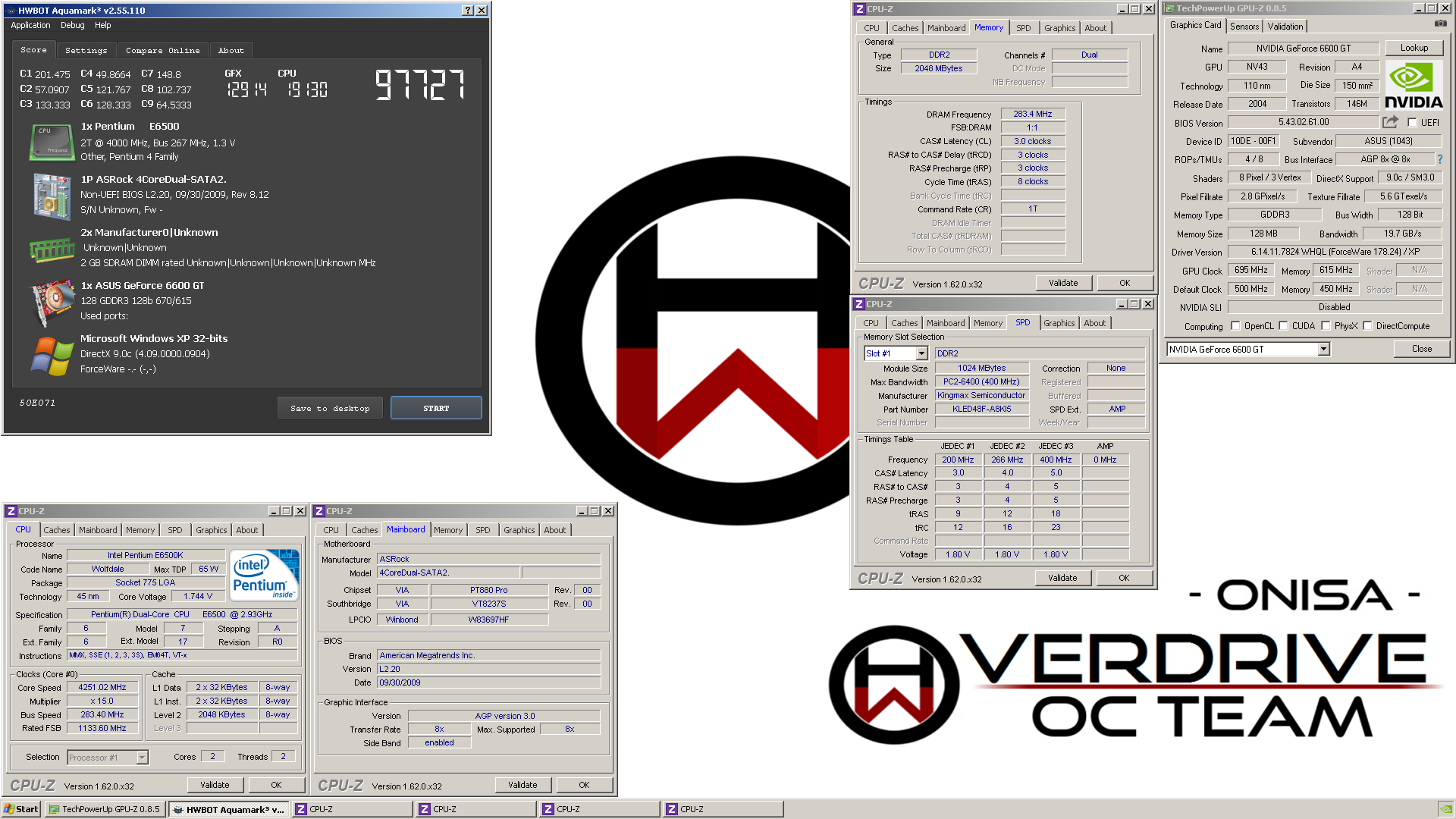Click the Channels # Dual value
The image size is (1456, 819).
[x=1090, y=55]
